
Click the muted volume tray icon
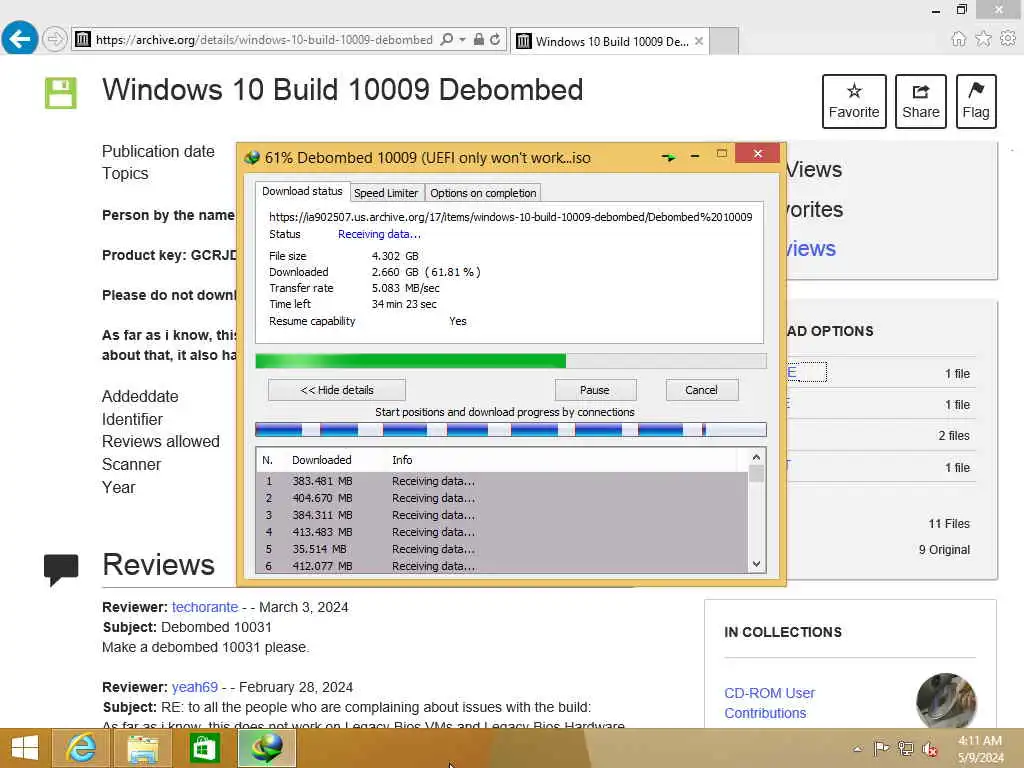click(x=930, y=749)
